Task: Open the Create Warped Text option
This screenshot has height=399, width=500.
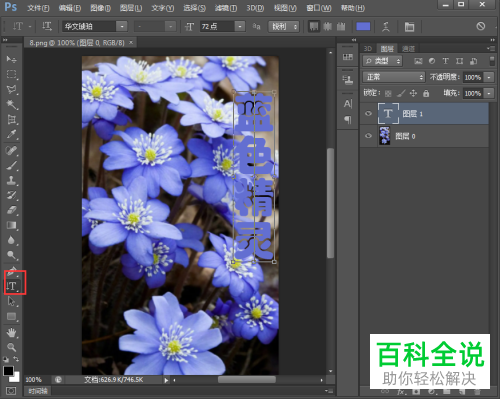Action: tap(386, 26)
